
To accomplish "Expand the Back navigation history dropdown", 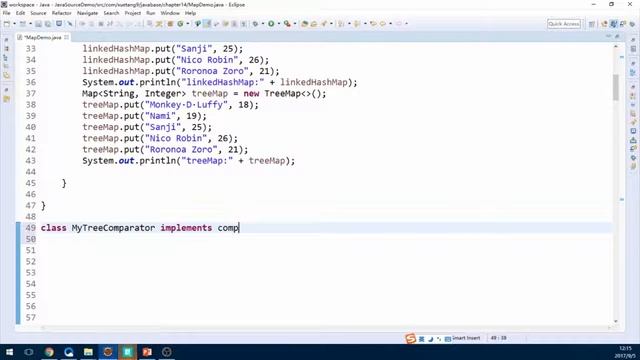I will 391,24.
